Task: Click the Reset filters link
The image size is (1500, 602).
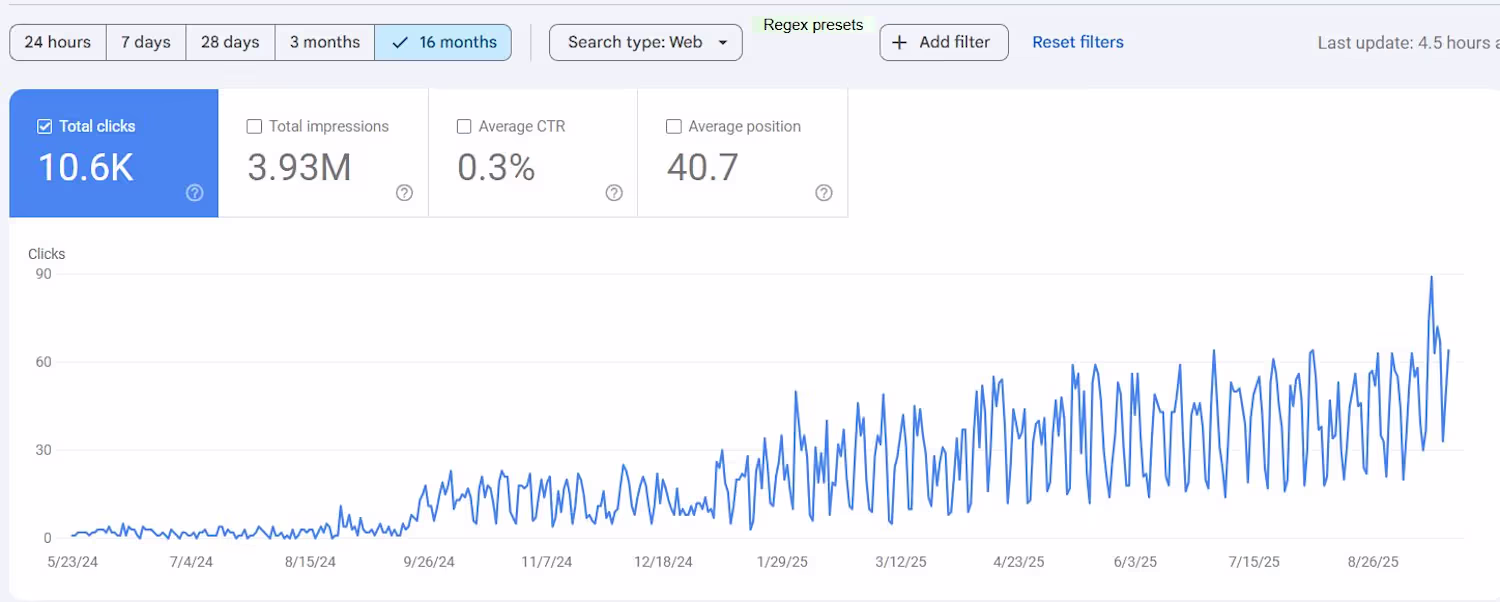Action: click(x=1077, y=42)
